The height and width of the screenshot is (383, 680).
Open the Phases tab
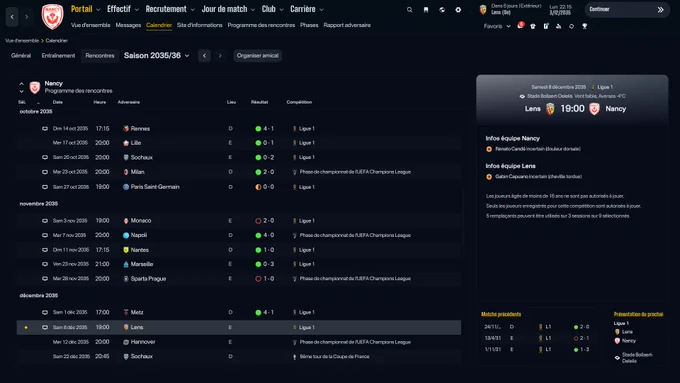click(309, 25)
